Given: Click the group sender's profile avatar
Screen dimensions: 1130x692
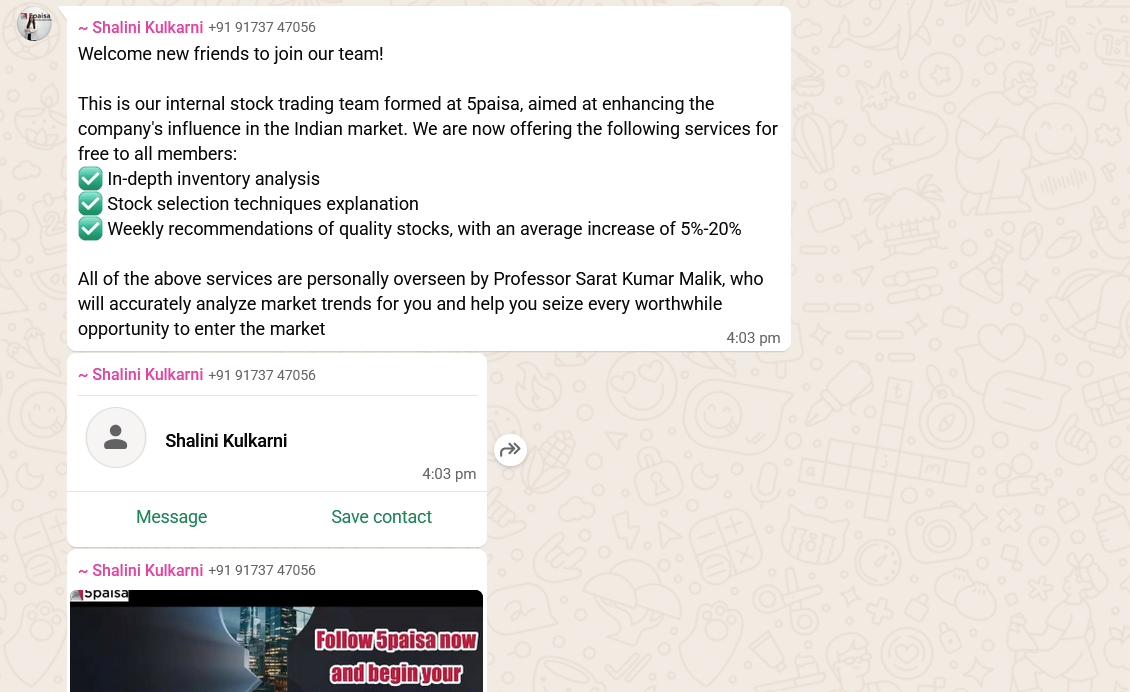Looking at the screenshot, I should pyautogui.click(x=34, y=23).
